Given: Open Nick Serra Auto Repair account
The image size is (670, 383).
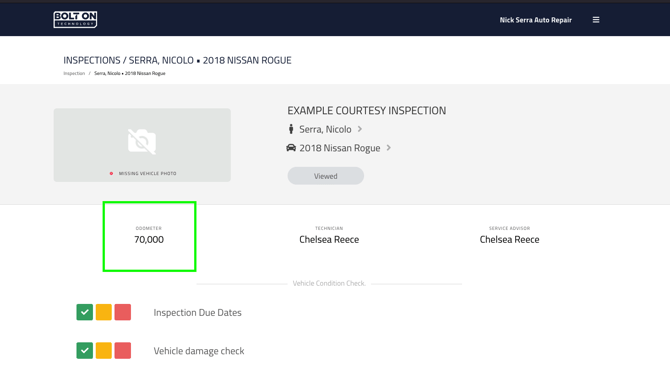Looking at the screenshot, I should coord(535,20).
